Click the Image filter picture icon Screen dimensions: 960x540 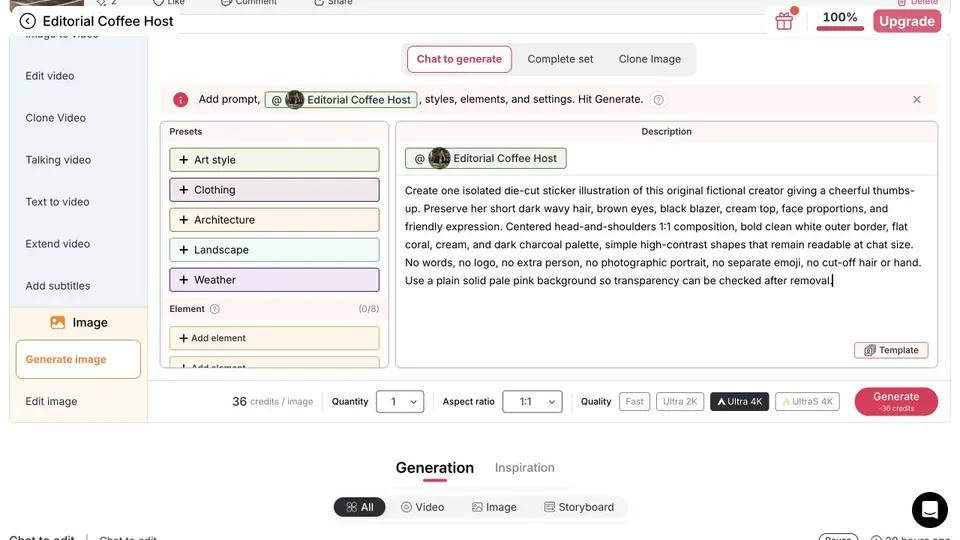(477, 507)
